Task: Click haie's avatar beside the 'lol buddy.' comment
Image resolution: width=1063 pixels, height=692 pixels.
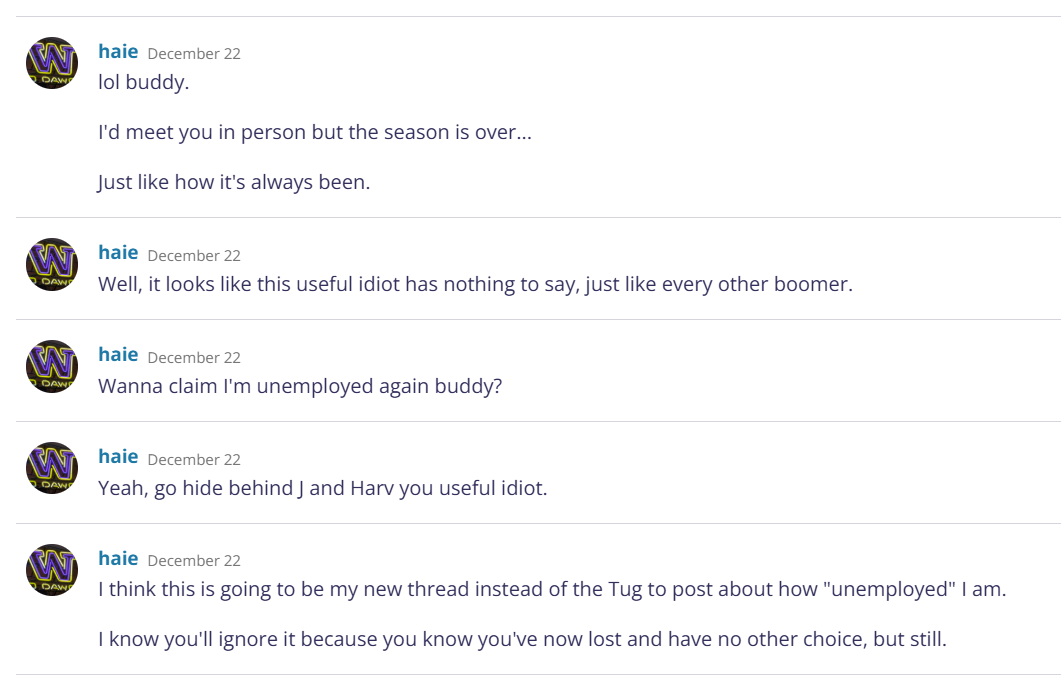Action: click(x=52, y=63)
